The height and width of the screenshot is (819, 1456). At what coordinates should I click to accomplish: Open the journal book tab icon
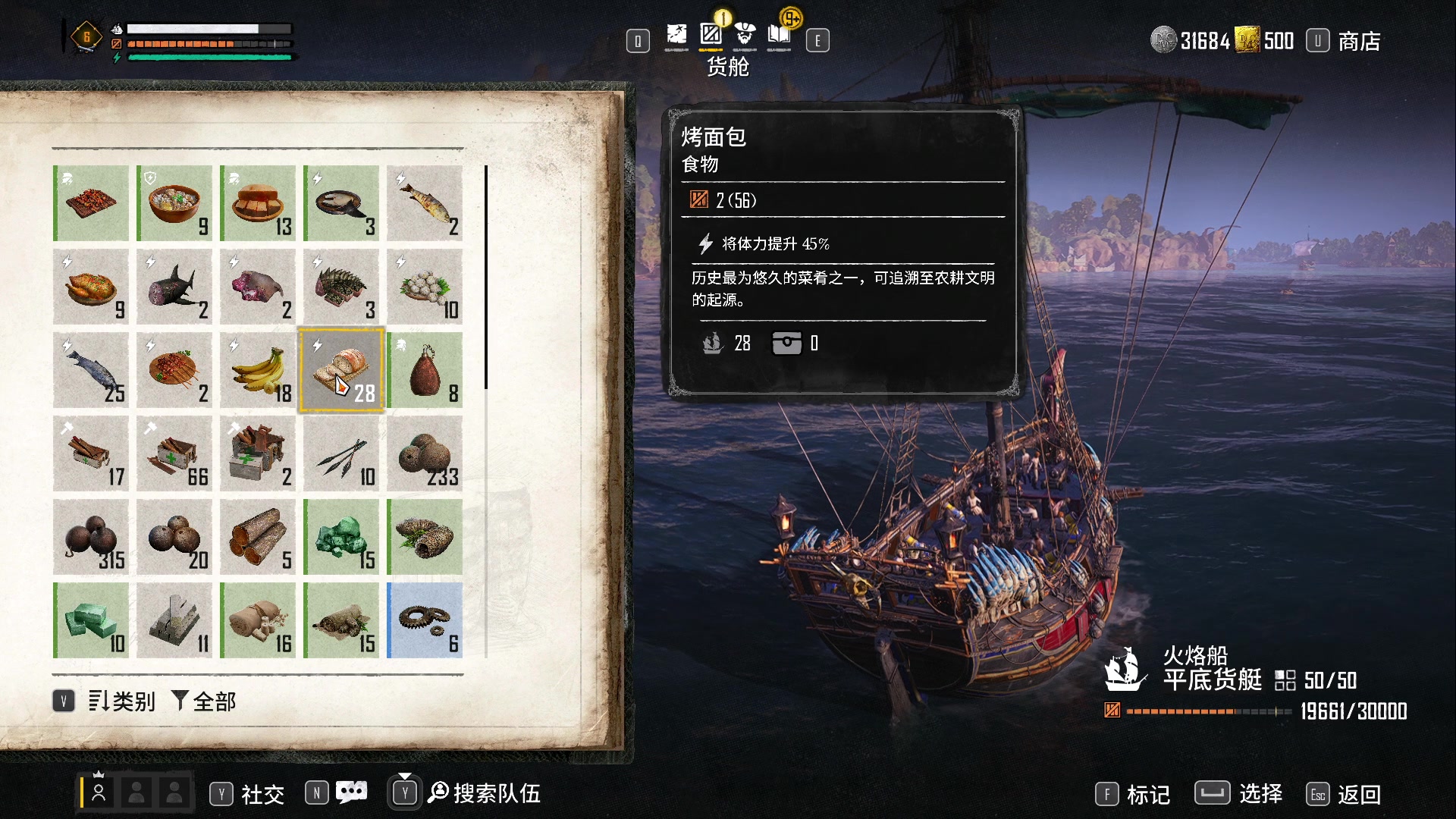tap(779, 35)
